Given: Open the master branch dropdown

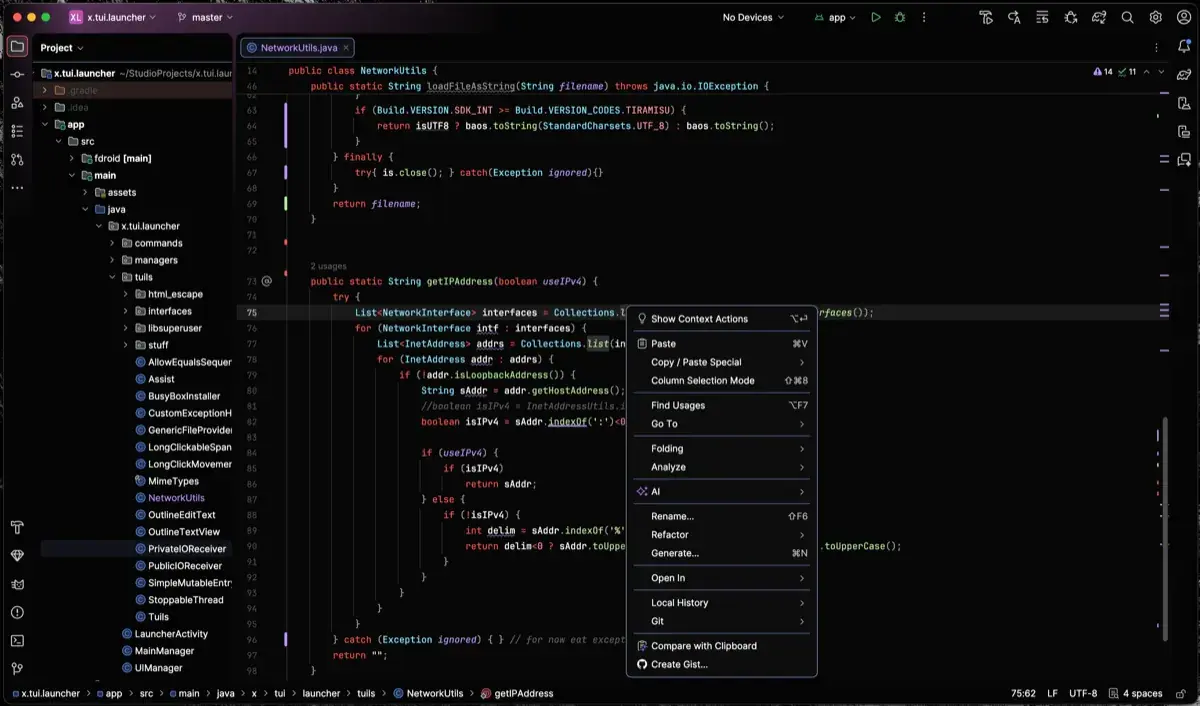Looking at the screenshot, I should pos(205,17).
